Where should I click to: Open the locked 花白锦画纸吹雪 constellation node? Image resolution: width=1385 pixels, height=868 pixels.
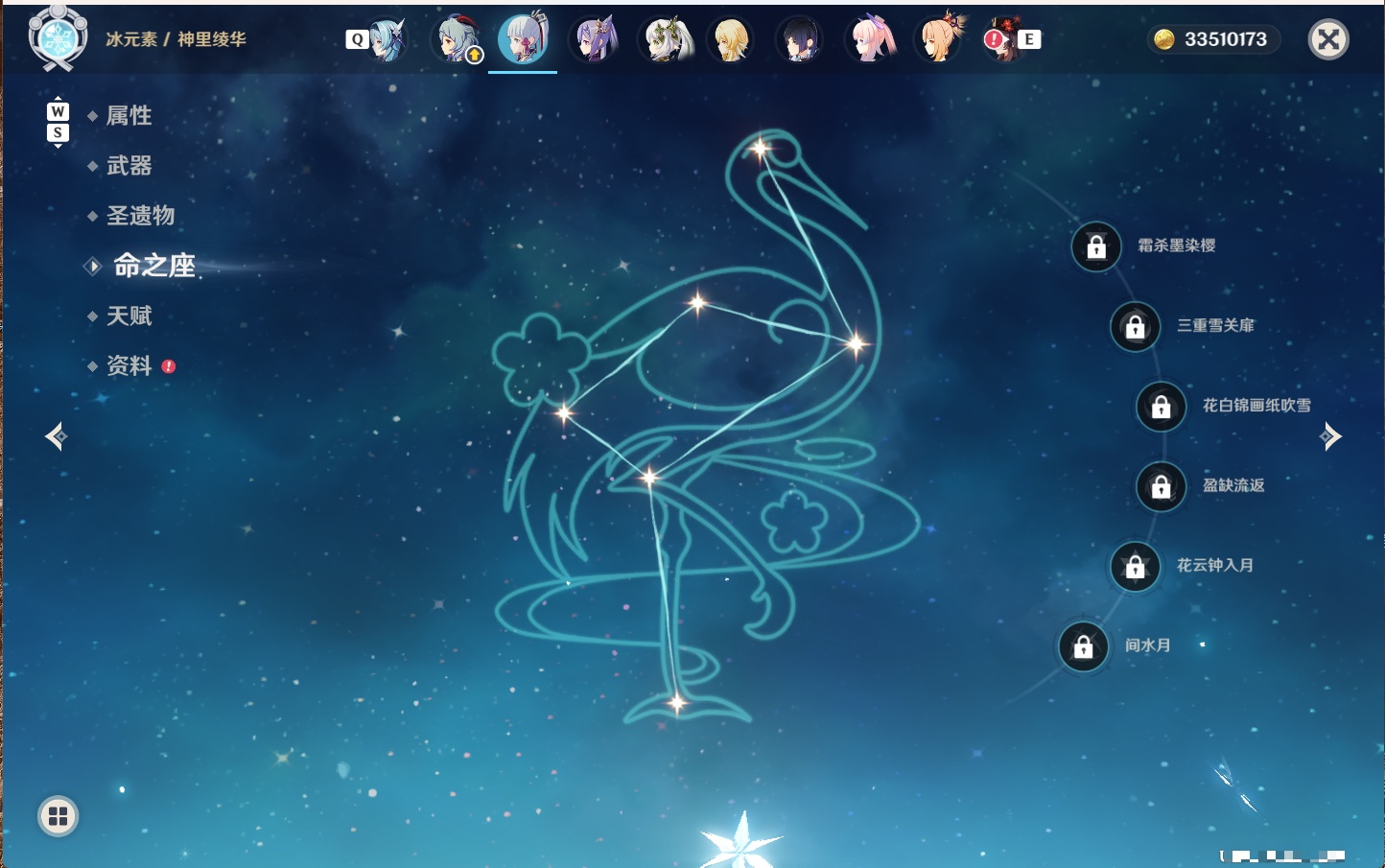pyautogui.click(x=1161, y=407)
